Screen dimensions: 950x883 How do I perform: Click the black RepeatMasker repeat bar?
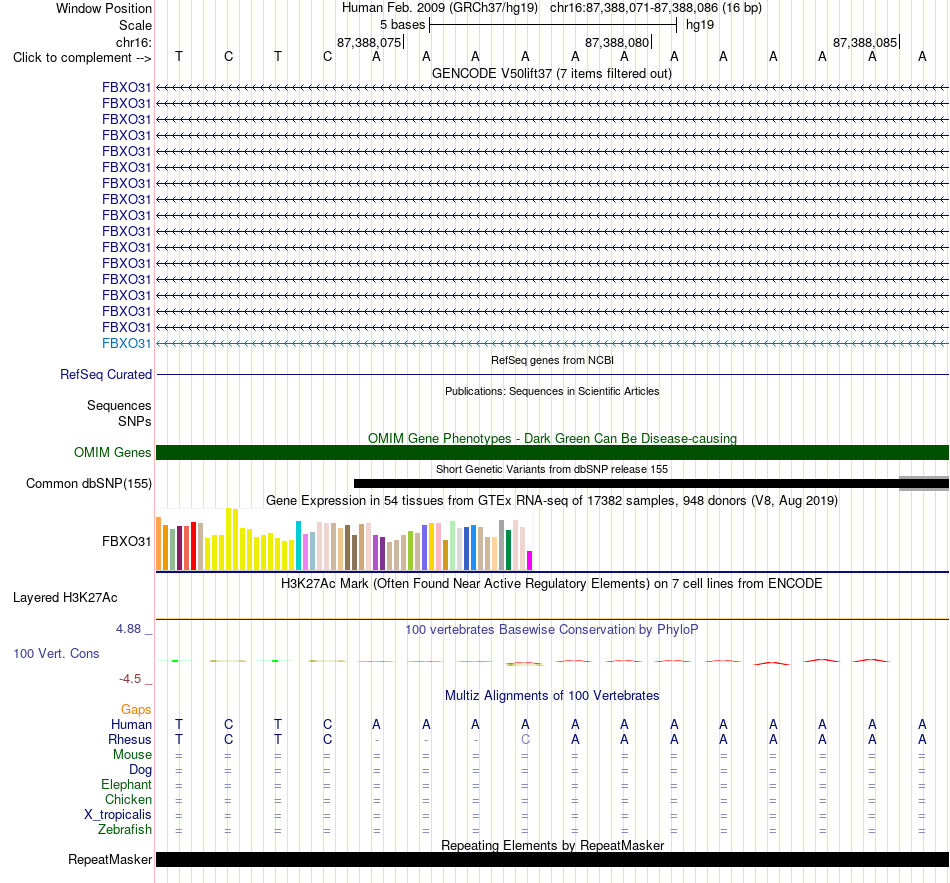point(552,859)
